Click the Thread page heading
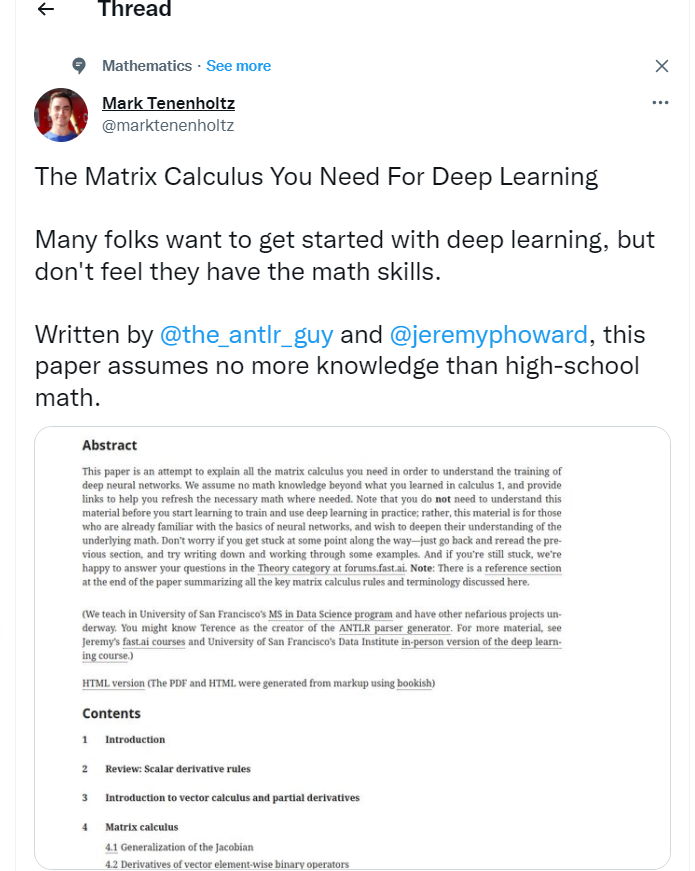695x871 pixels. point(134,10)
